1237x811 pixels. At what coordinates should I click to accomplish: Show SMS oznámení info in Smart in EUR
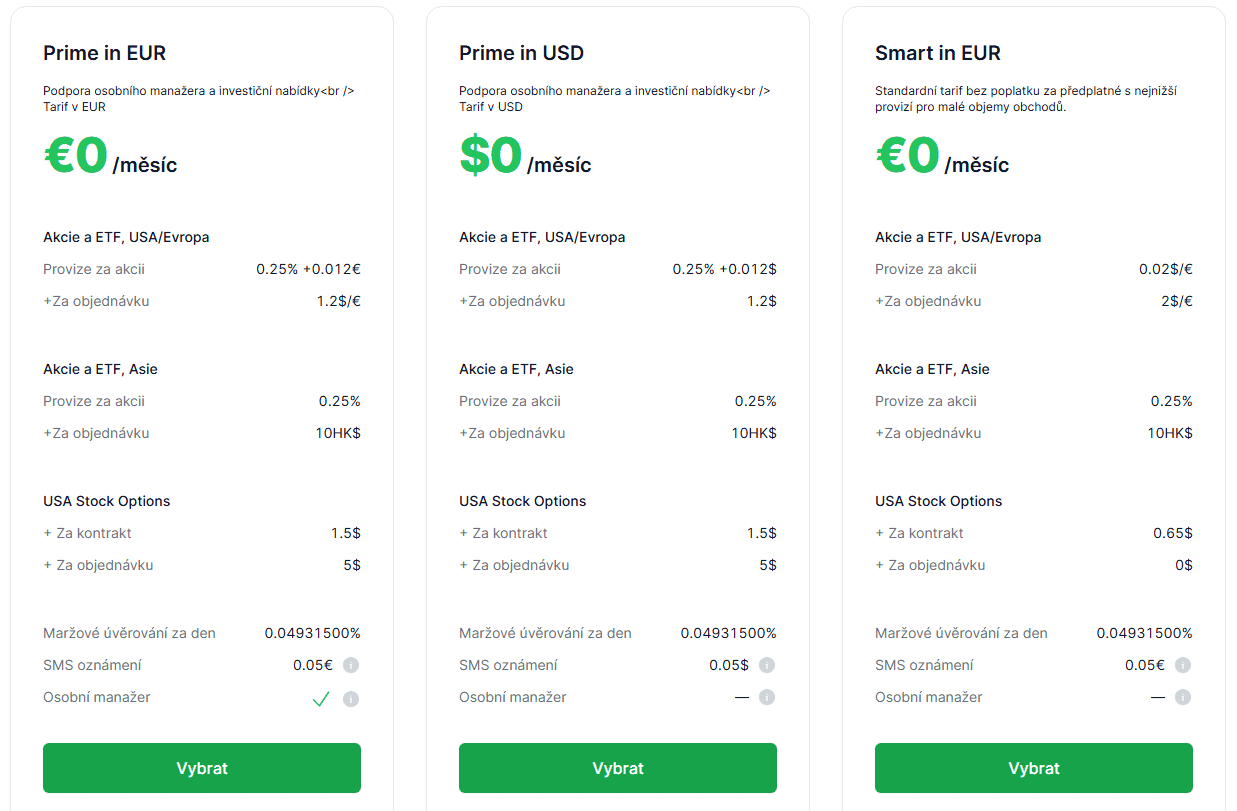click(1183, 665)
